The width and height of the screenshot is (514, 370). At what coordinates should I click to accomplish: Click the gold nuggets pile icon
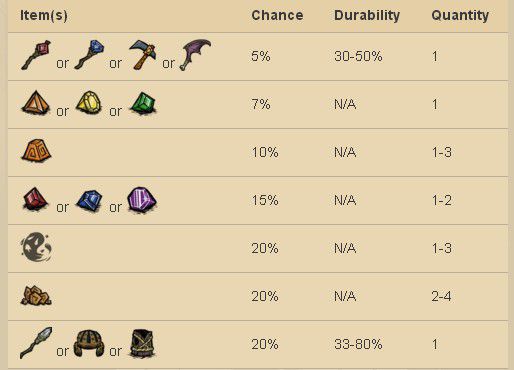coord(36,295)
